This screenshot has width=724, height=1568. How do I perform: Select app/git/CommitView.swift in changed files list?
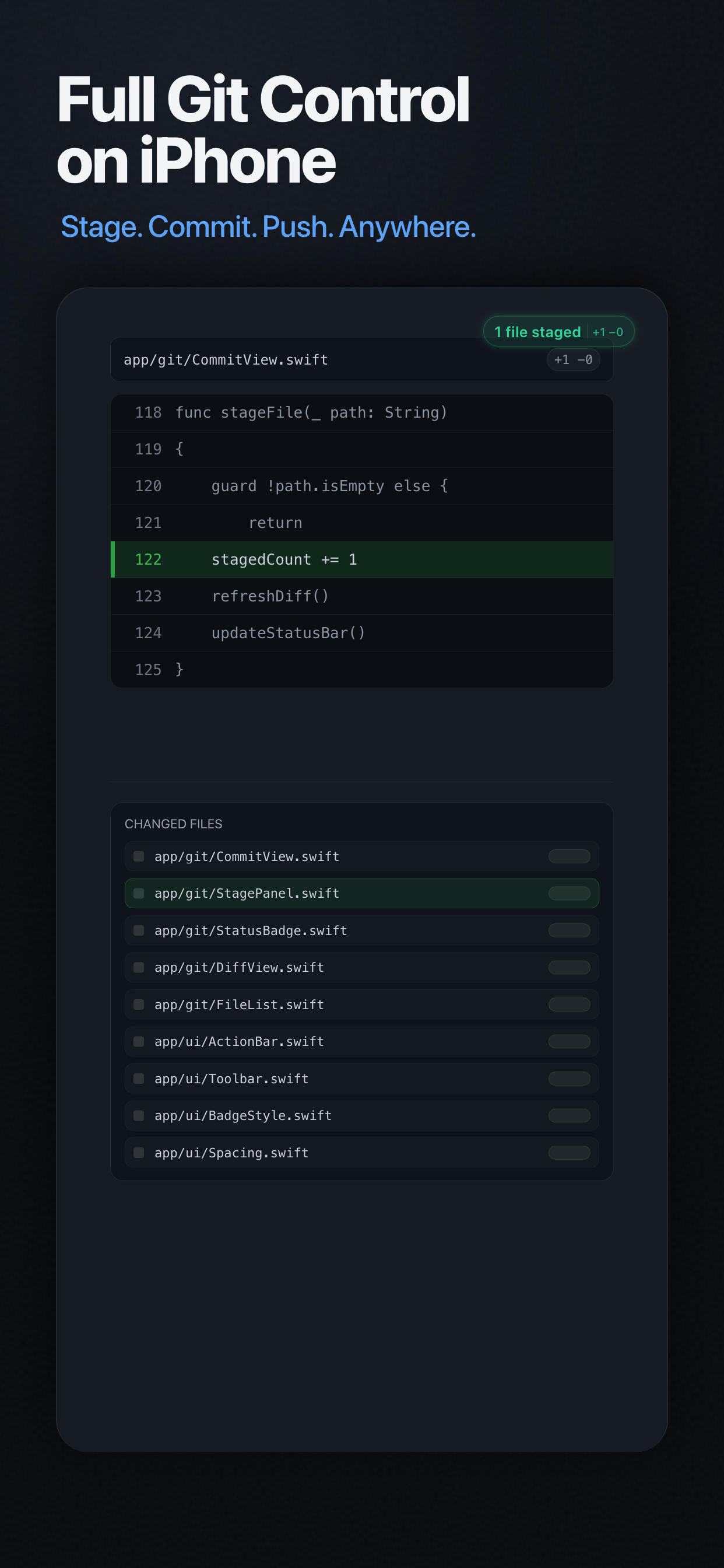[x=361, y=856]
